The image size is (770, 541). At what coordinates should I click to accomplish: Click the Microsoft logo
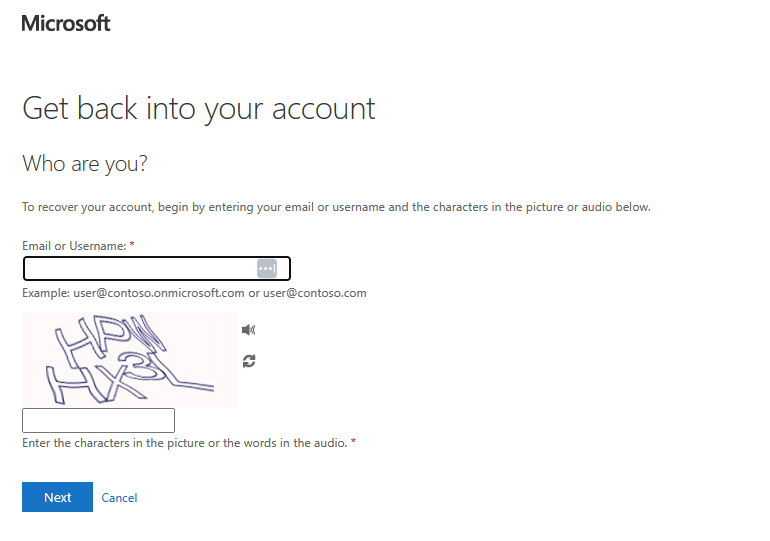click(66, 23)
